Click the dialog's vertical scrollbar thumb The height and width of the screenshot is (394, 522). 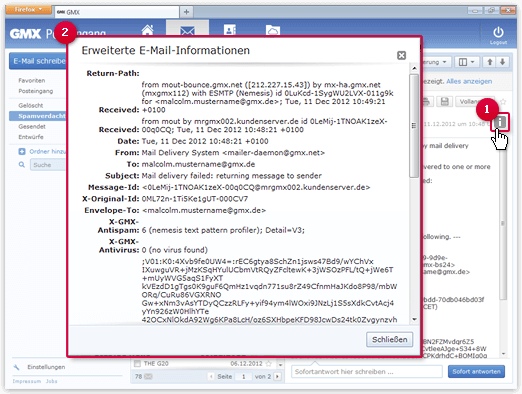click(414, 126)
